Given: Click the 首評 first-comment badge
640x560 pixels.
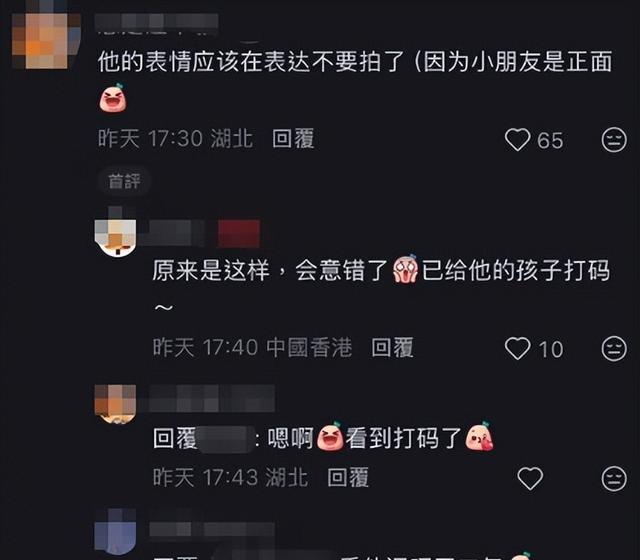Looking at the screenshot, I should tap(124, 181).
